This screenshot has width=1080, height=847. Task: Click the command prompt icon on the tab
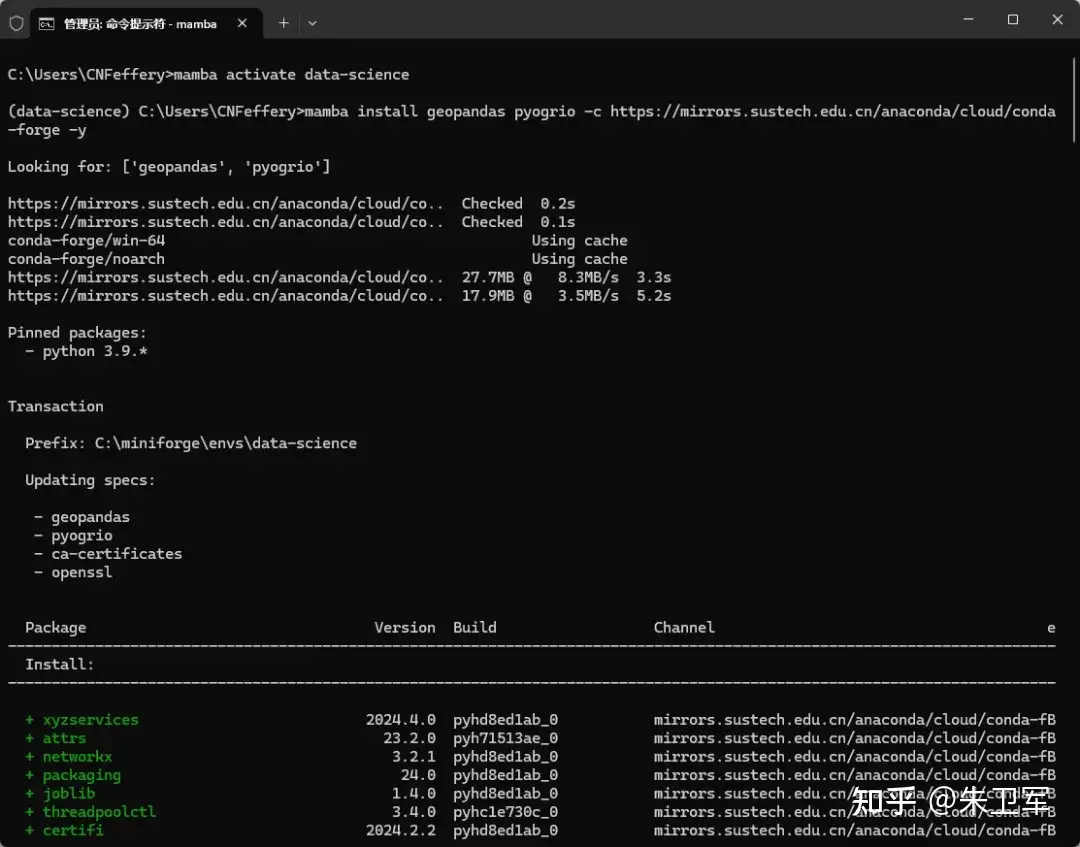(46, 24)
